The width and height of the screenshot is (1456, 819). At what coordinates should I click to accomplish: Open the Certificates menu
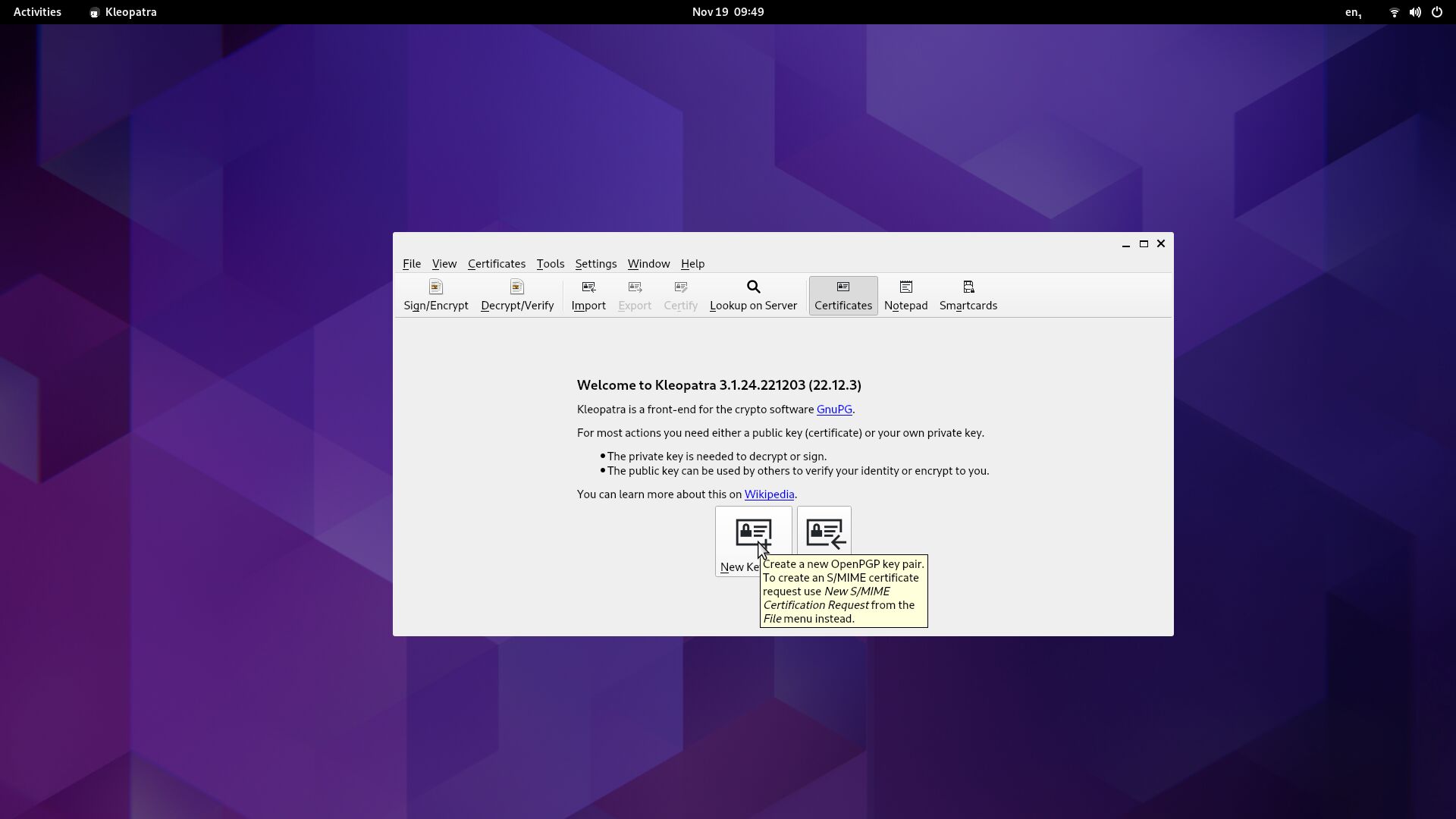(x=496, y=263)
